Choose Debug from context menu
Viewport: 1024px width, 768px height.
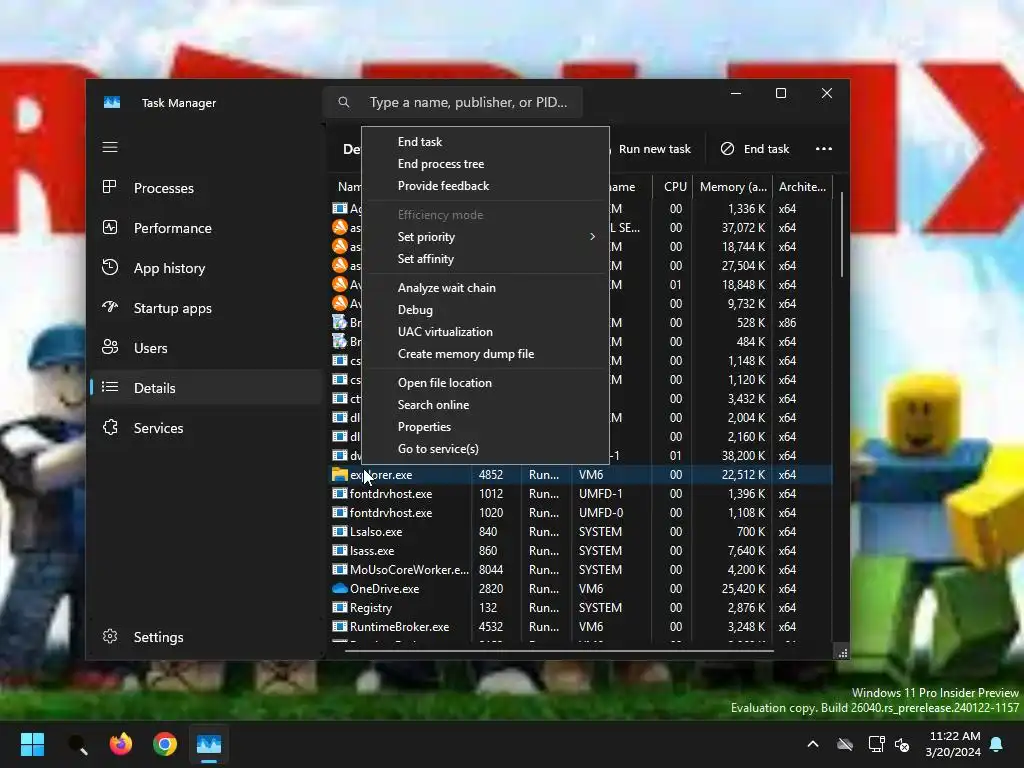[x=485, y=310]
